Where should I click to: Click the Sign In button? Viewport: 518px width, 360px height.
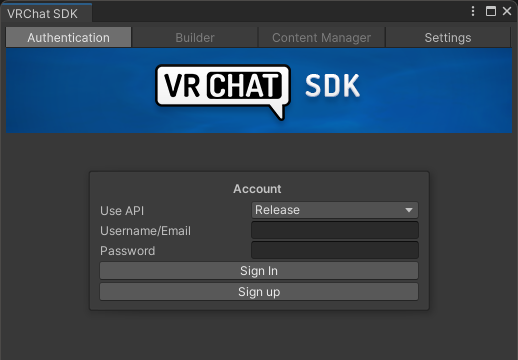259,271
